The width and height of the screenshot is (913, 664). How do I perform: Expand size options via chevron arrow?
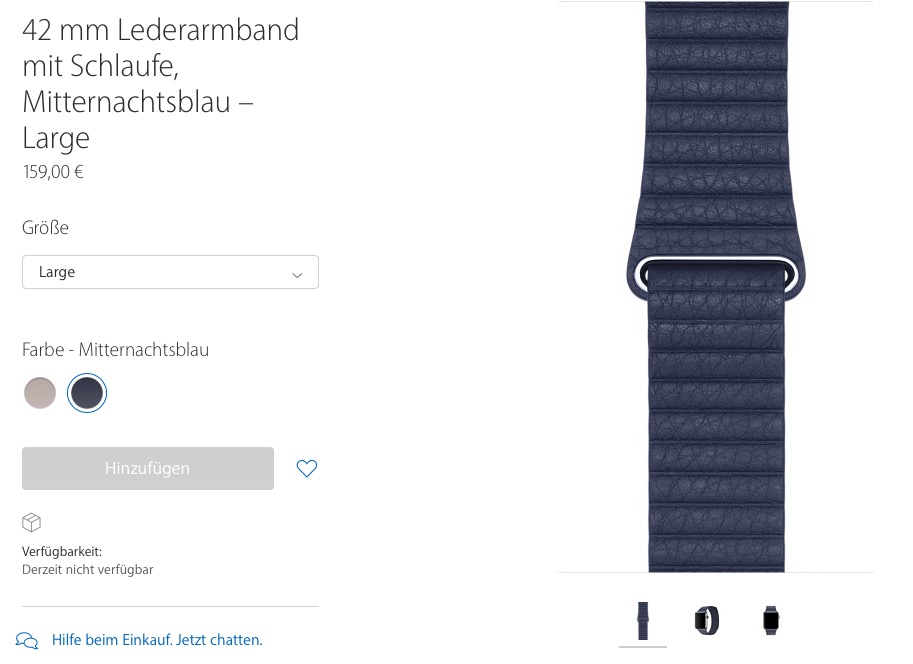click(x=297, y=274)
